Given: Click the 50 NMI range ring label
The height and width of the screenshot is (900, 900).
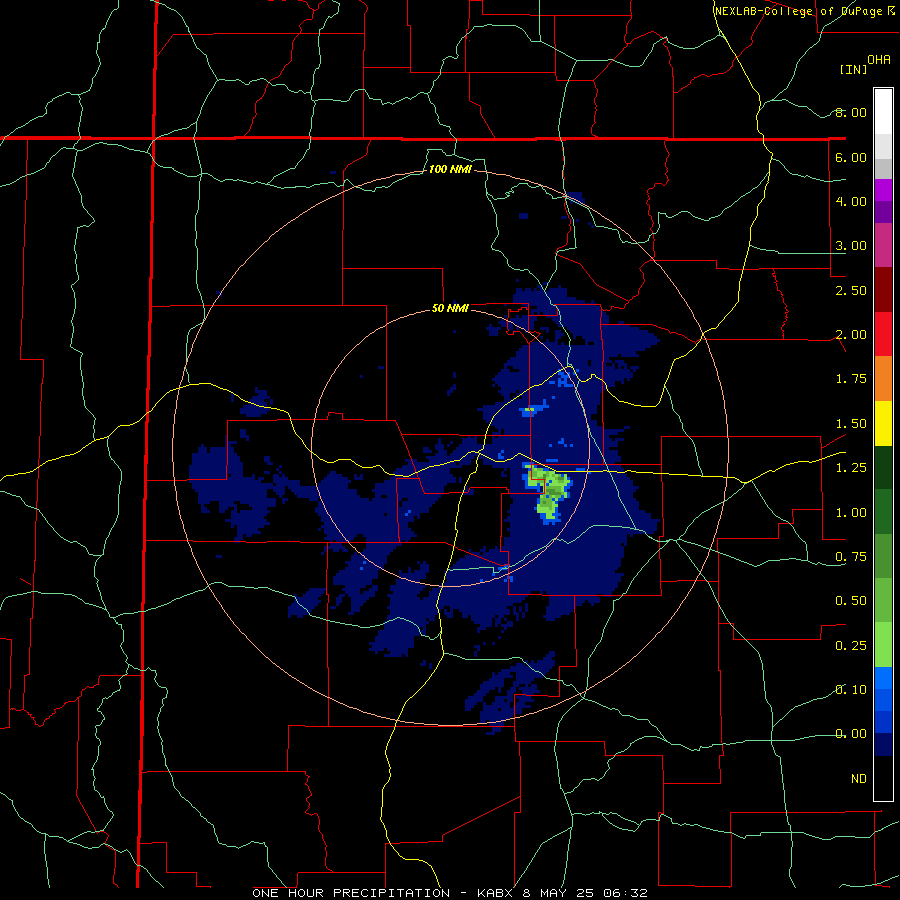Looking at the screenshot, I should pos(450,309).
